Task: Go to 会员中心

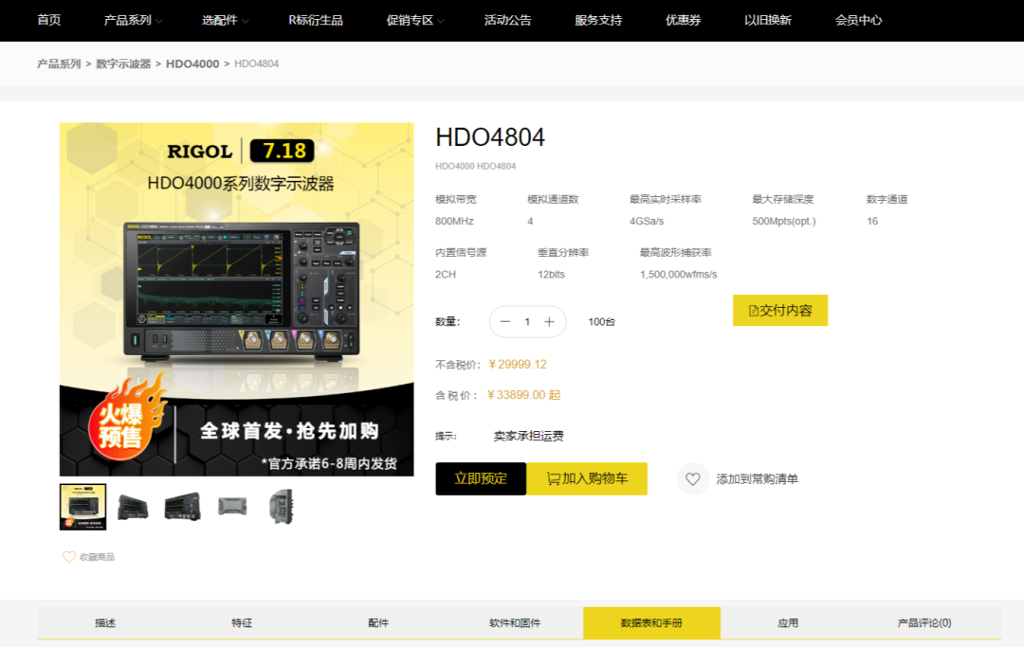Action: [858, 20]
